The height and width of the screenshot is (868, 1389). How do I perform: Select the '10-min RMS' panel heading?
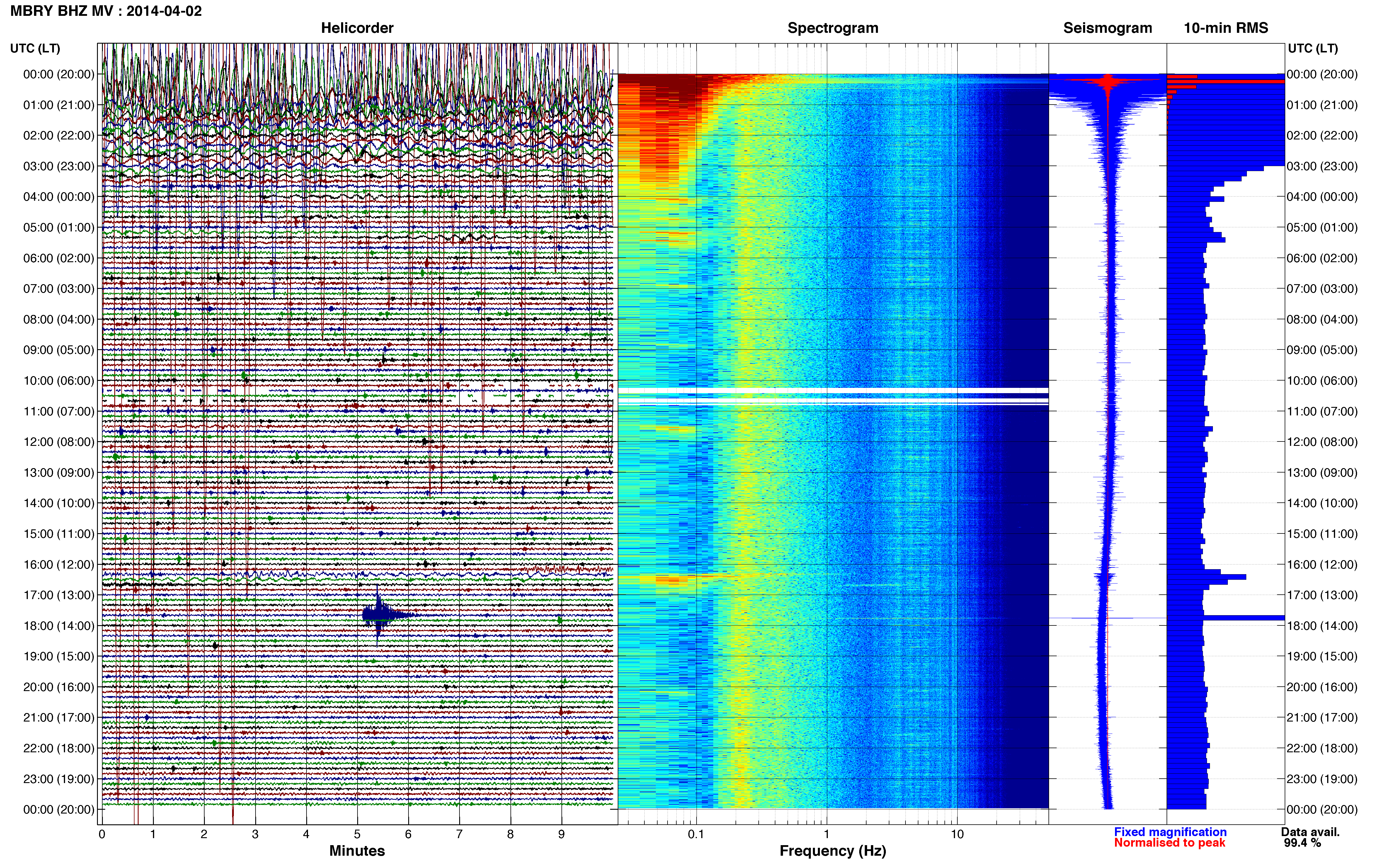point(1226,28)
